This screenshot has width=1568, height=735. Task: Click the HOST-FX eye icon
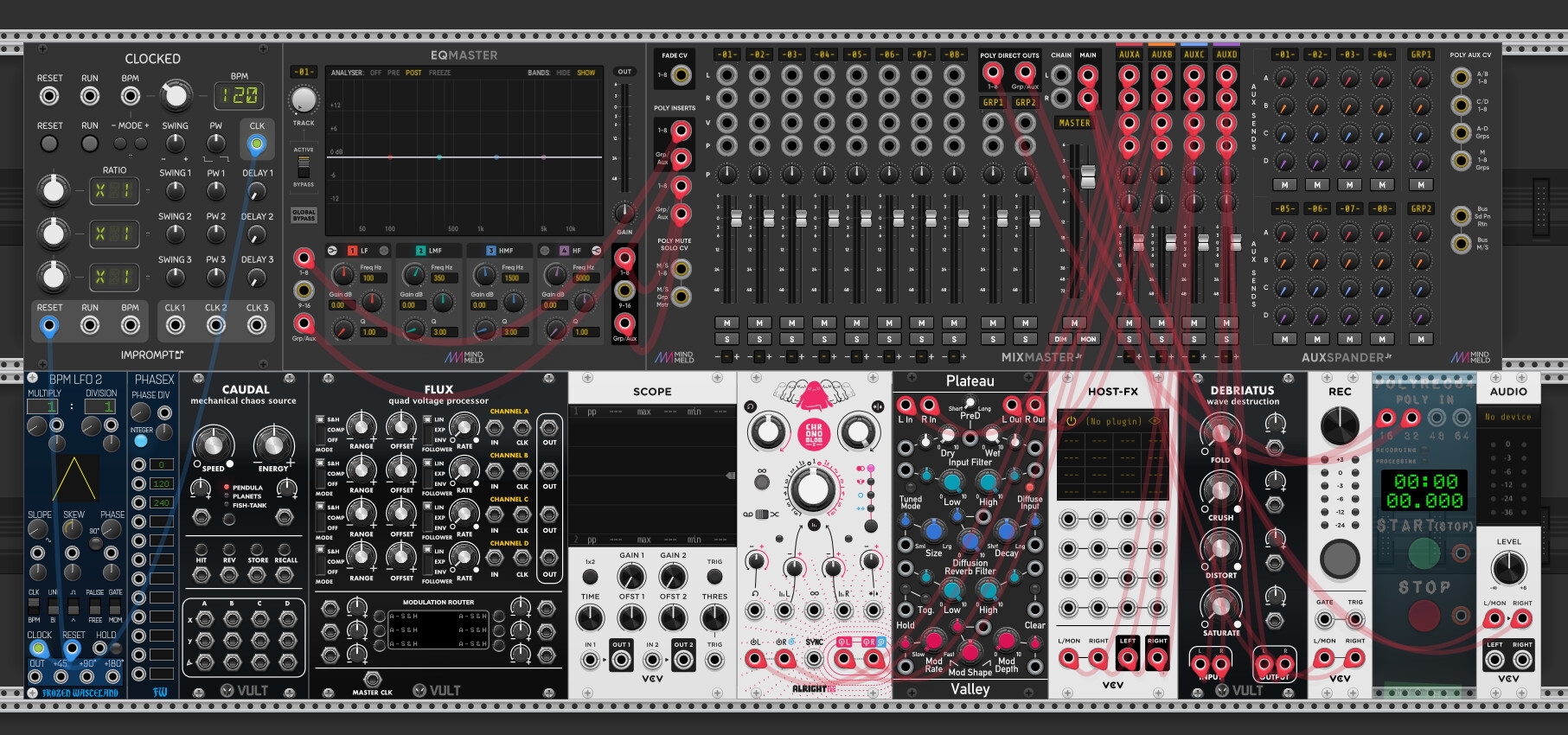[x=1155, y=421]
